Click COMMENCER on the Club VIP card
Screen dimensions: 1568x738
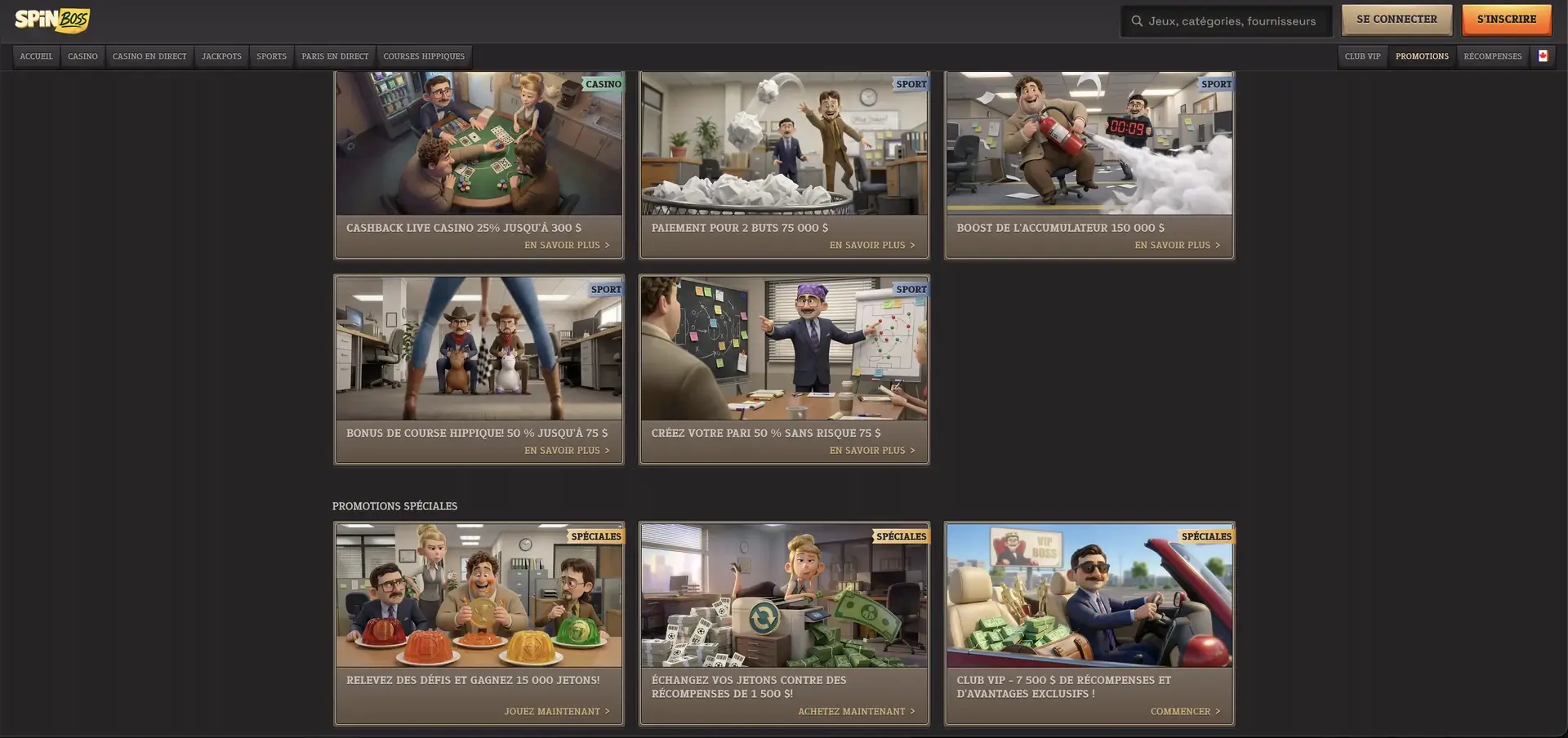coord(1185,711)
